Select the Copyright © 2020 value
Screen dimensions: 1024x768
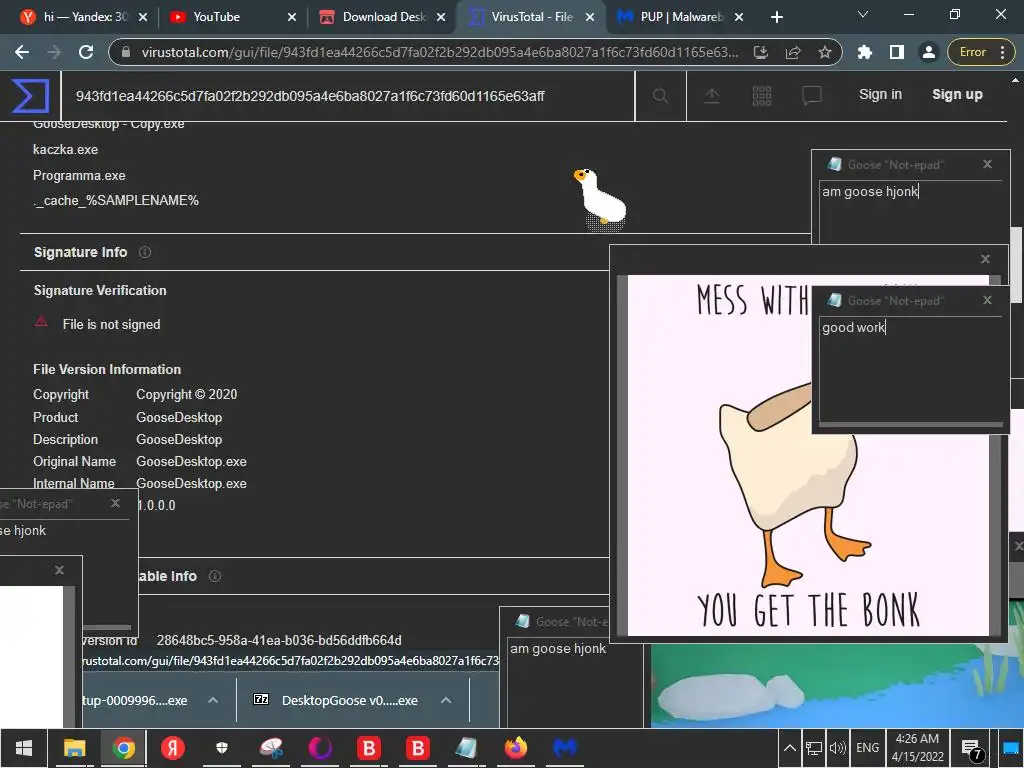187,394
